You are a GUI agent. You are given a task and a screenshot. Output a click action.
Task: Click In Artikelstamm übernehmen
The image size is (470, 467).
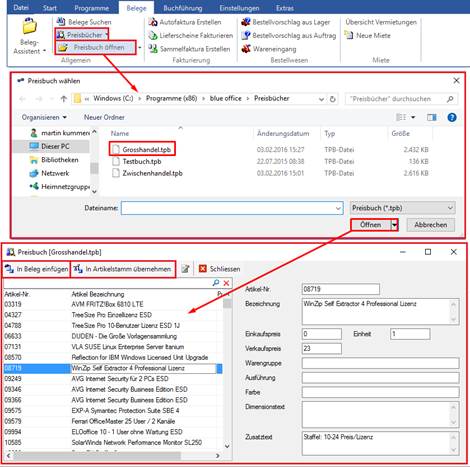click(x=123, y=269)
